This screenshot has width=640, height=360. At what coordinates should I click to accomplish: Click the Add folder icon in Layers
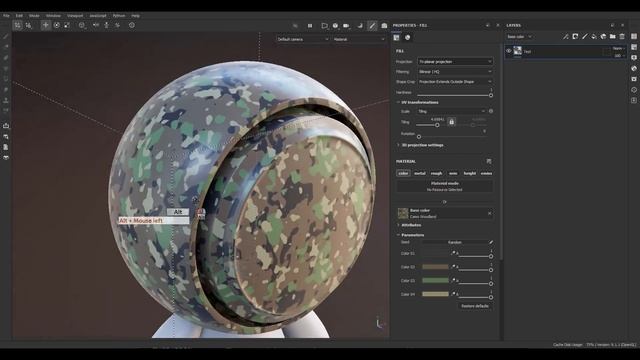pyautogui.click(x=613, y=37)
